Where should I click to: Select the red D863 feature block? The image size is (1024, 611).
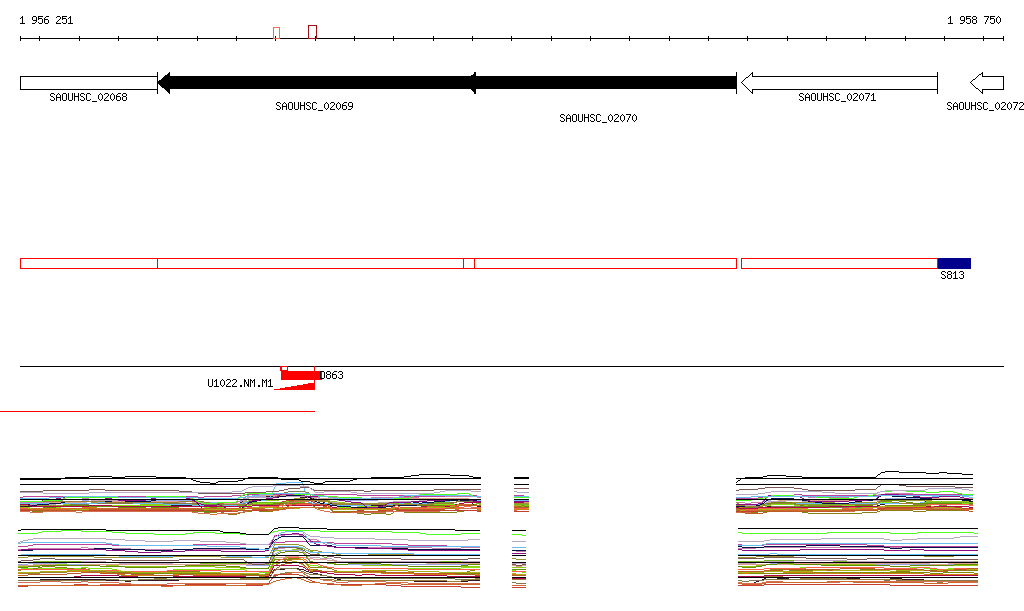tap(299, 373)
